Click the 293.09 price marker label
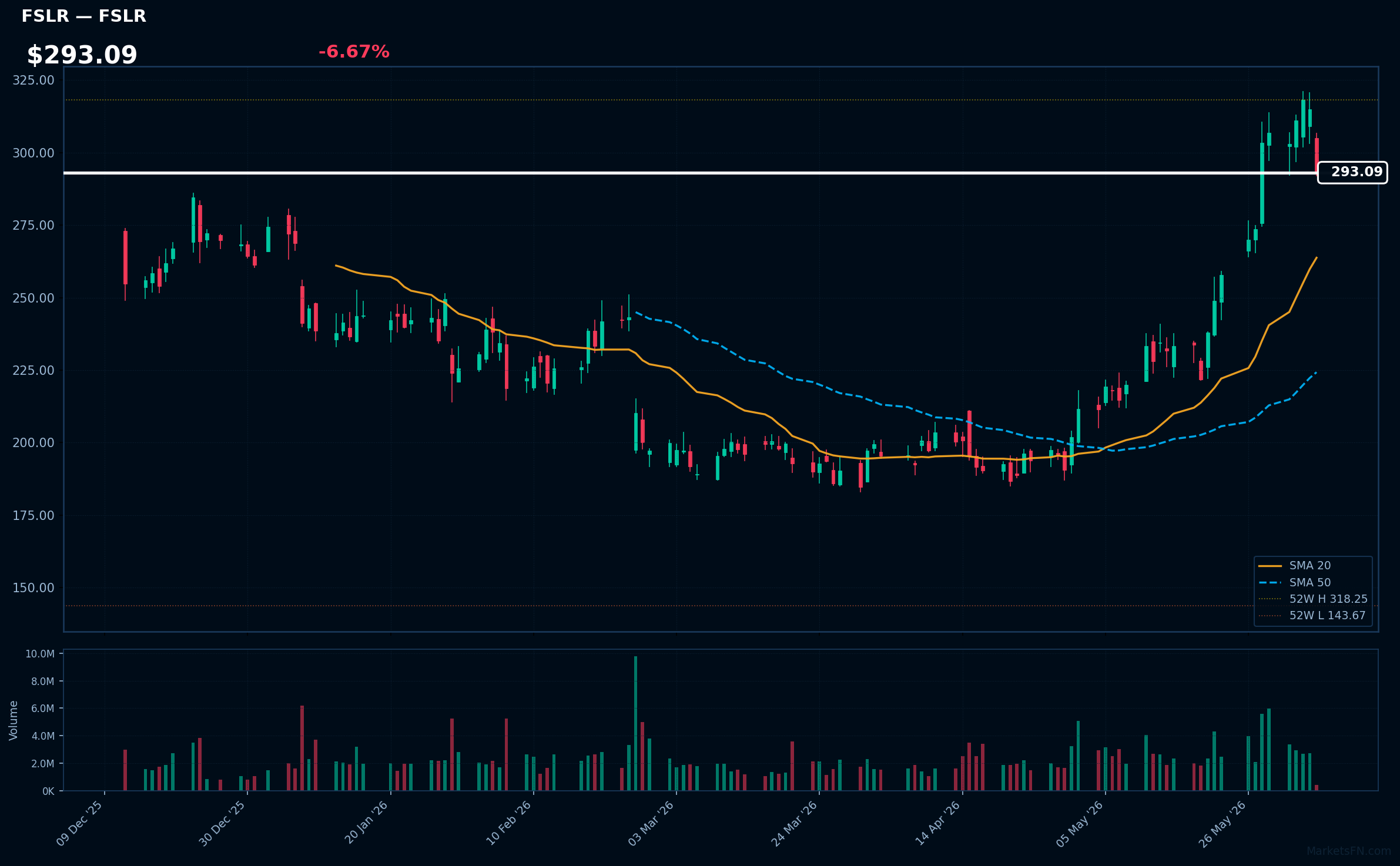The height and width of the screenshot is (866, 1400). click(1352, 172)
